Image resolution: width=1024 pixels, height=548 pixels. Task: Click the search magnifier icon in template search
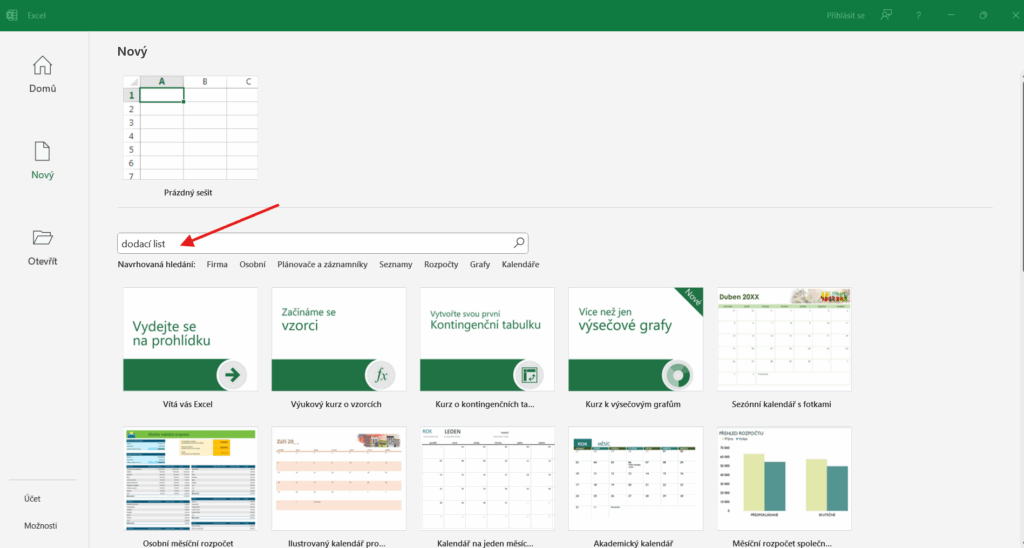click(x=518, y=243)
